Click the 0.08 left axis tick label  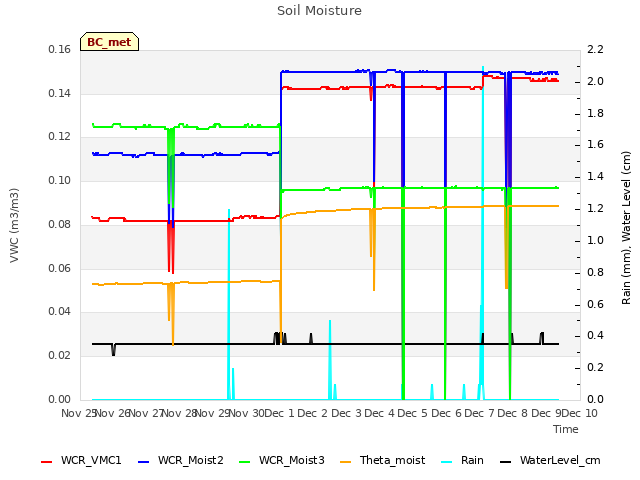[60, 224]
